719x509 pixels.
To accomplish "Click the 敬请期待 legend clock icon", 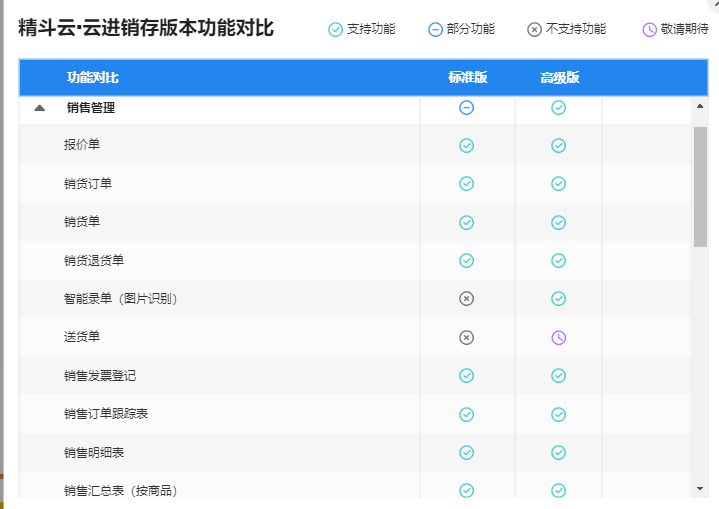I will [x=649, y=30].
